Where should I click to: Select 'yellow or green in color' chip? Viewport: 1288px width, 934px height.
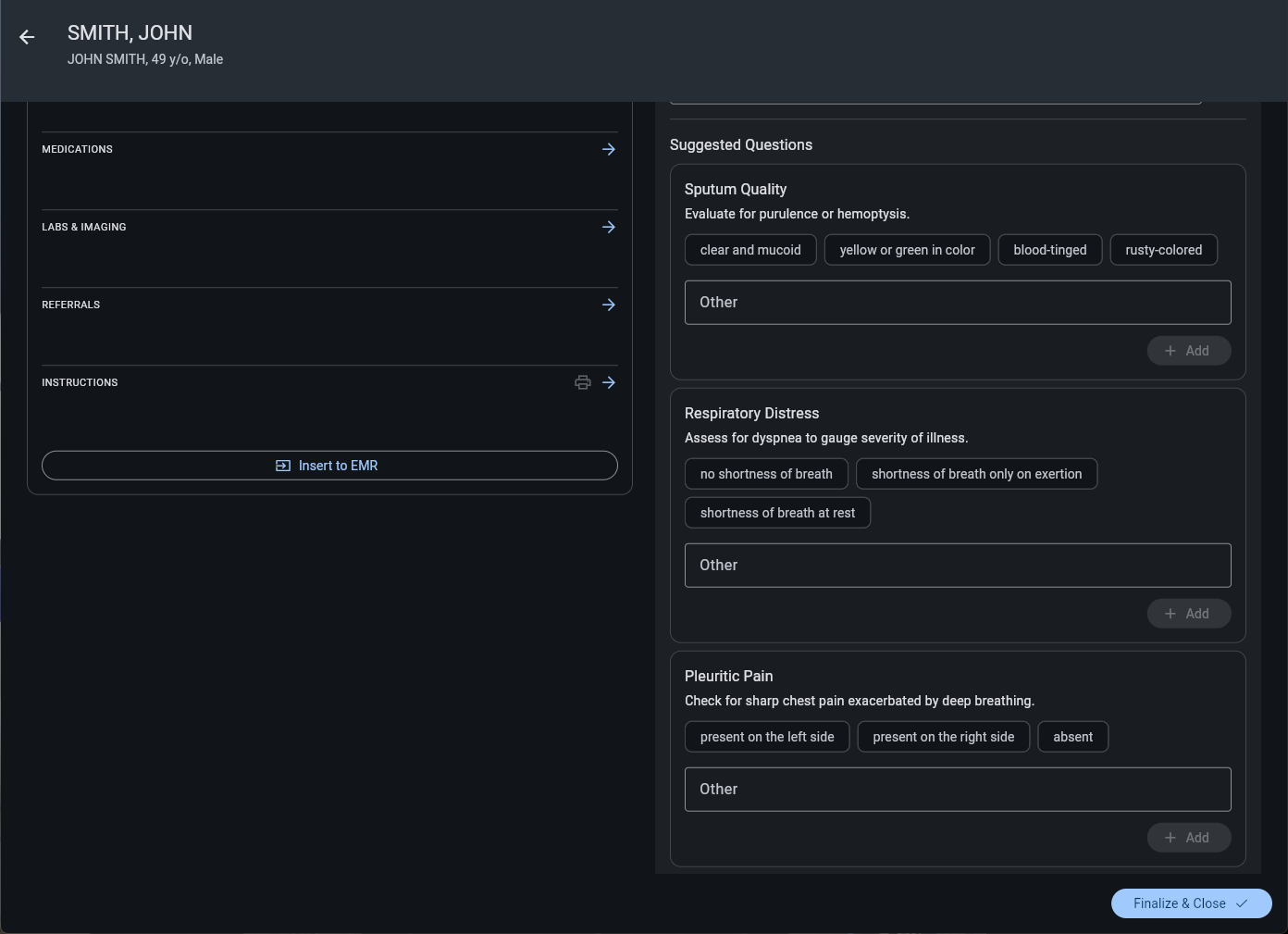click(x=907, y=250)
